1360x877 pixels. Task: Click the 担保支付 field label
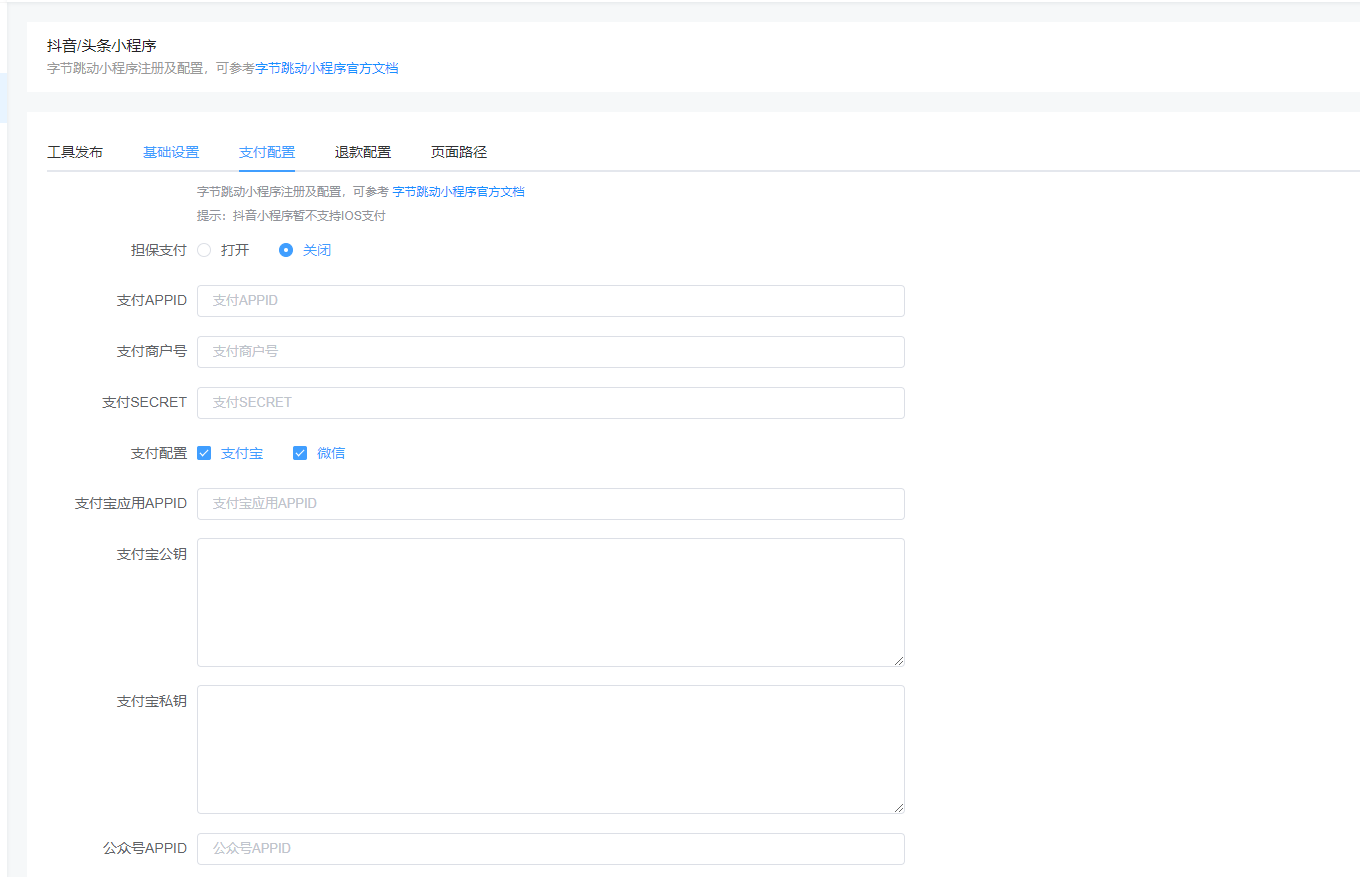click(159, 250)
